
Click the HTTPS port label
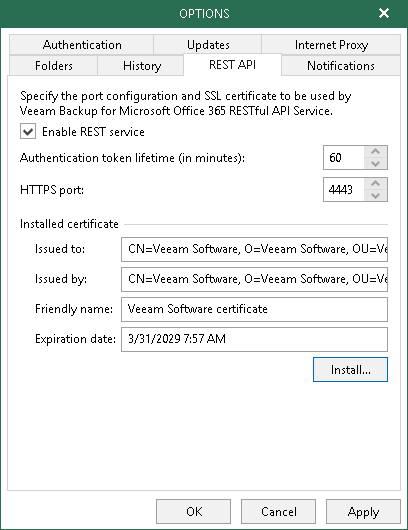pyautogui.click(x=52, y=190)
